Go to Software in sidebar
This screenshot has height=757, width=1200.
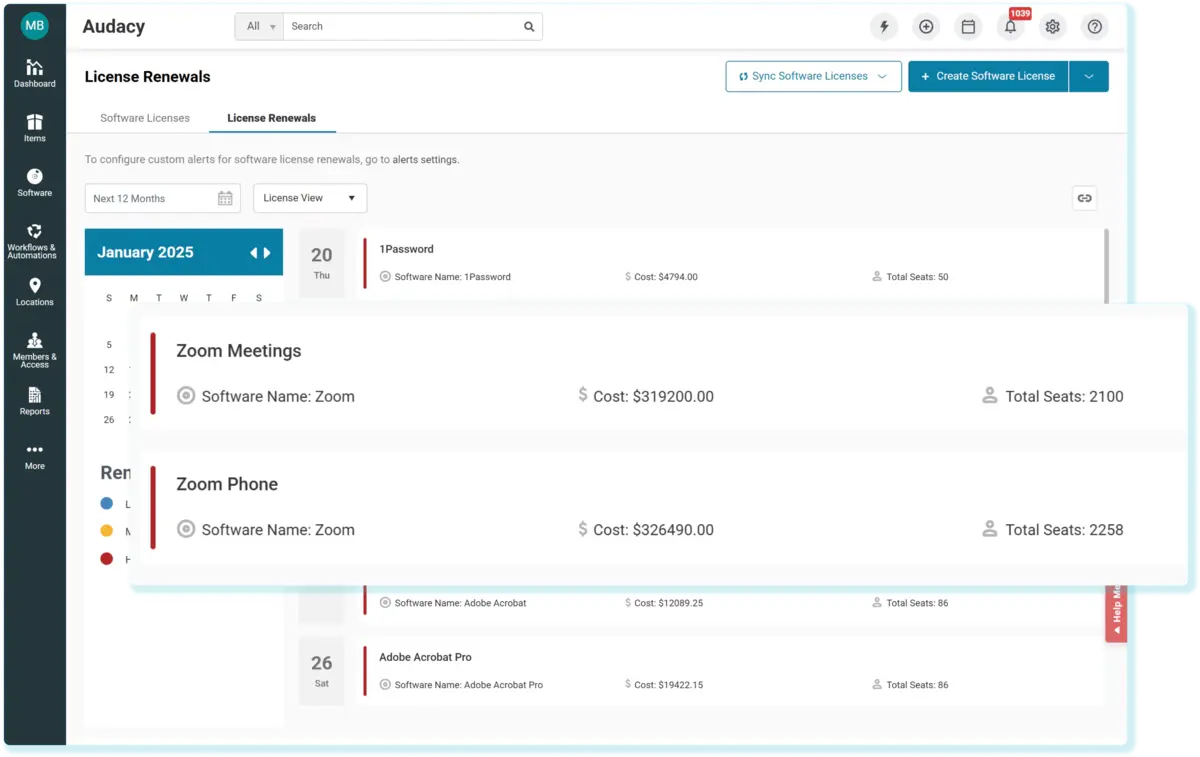pos(34,182)
